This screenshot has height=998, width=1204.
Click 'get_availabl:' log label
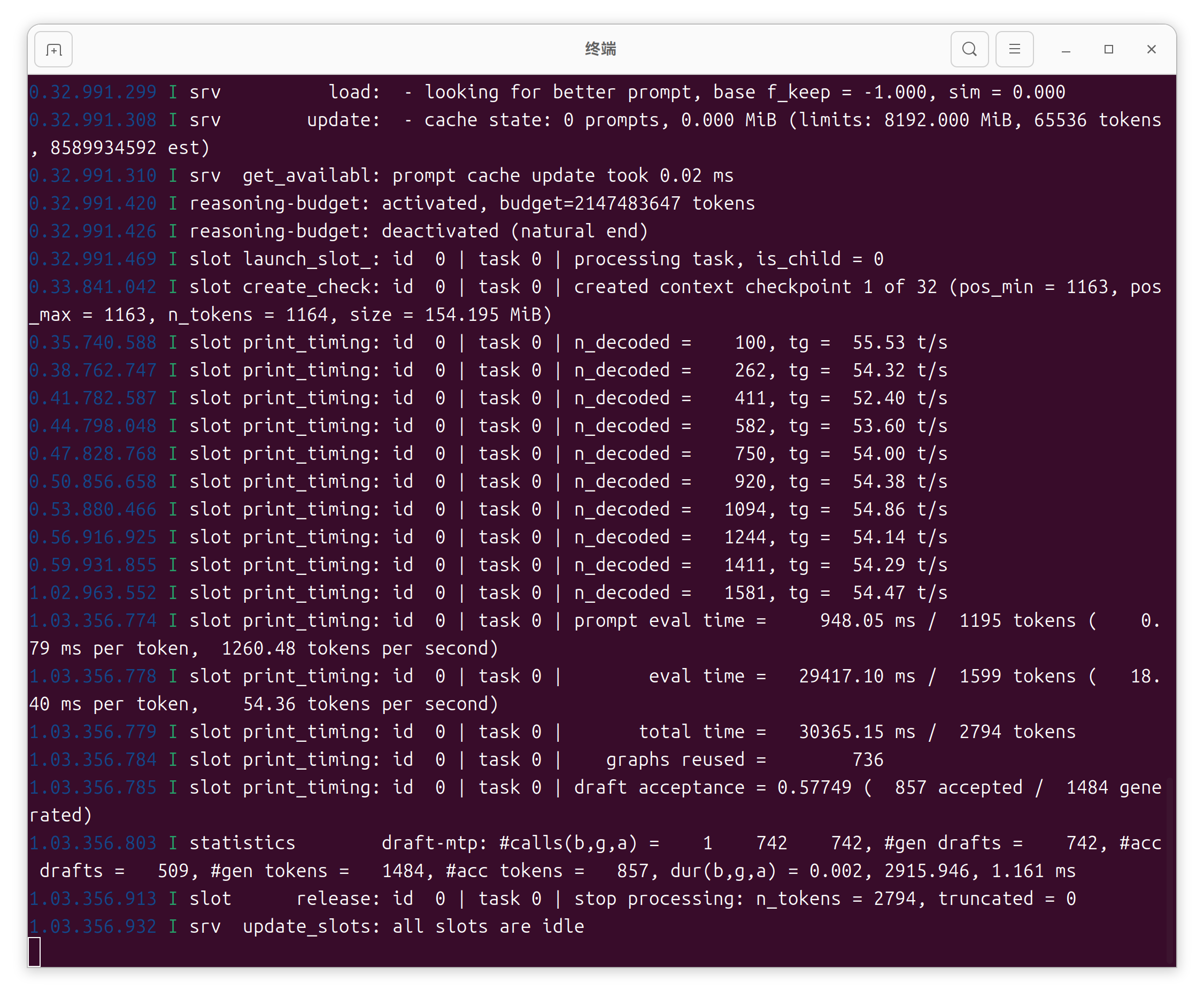[311, 176]
